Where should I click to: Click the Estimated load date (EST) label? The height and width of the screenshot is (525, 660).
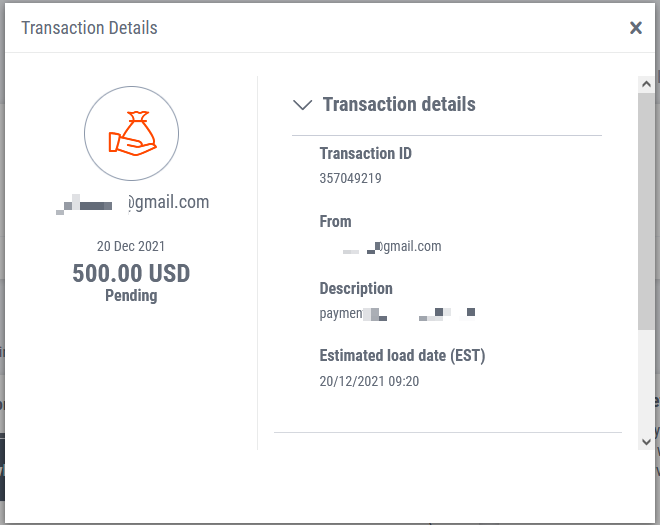(x=402, y=356)
